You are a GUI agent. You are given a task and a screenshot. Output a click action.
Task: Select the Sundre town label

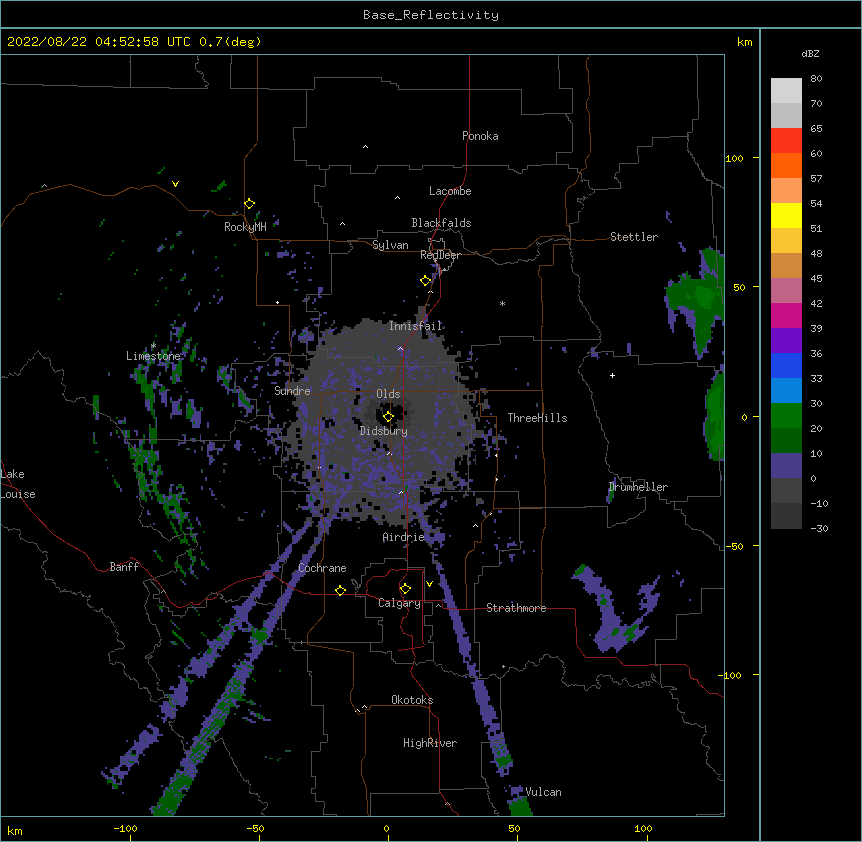click(x=292, y=391)
